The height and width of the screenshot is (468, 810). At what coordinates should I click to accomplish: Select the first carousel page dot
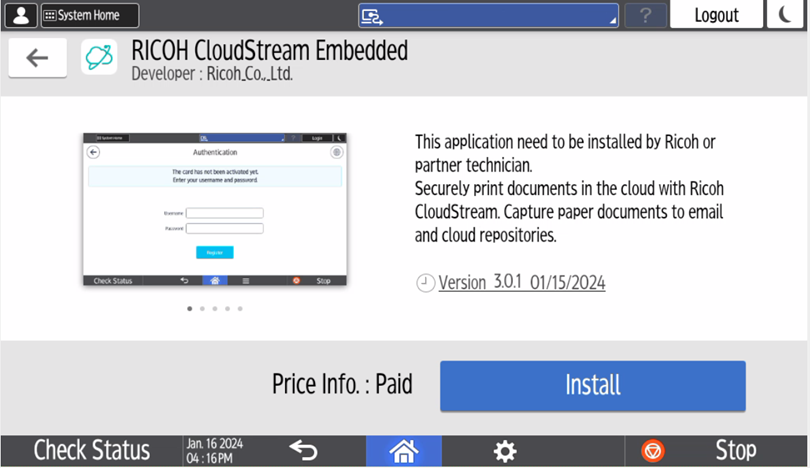coord(190,309)
